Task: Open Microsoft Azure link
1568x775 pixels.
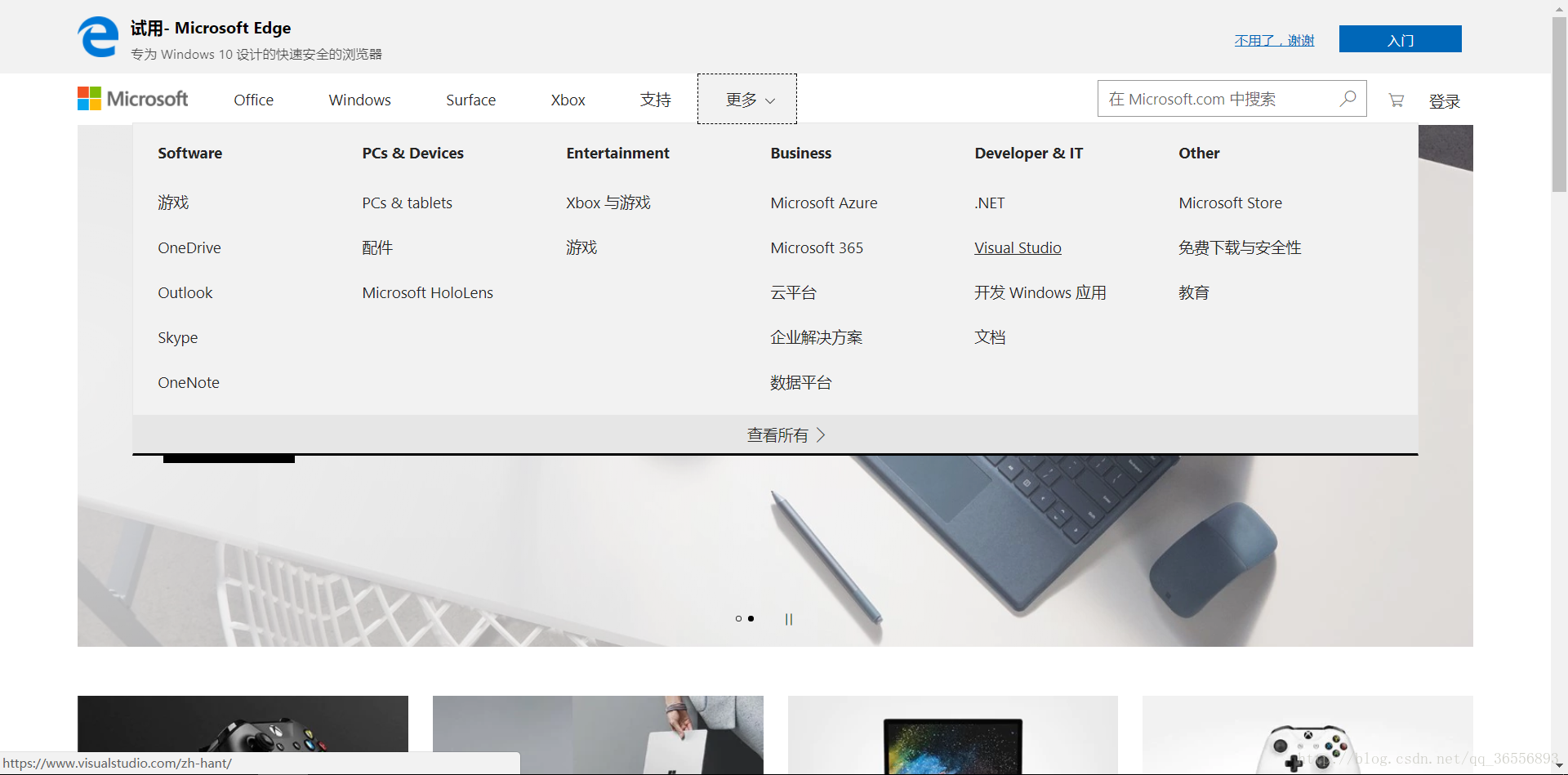Action: pos(824,203)
